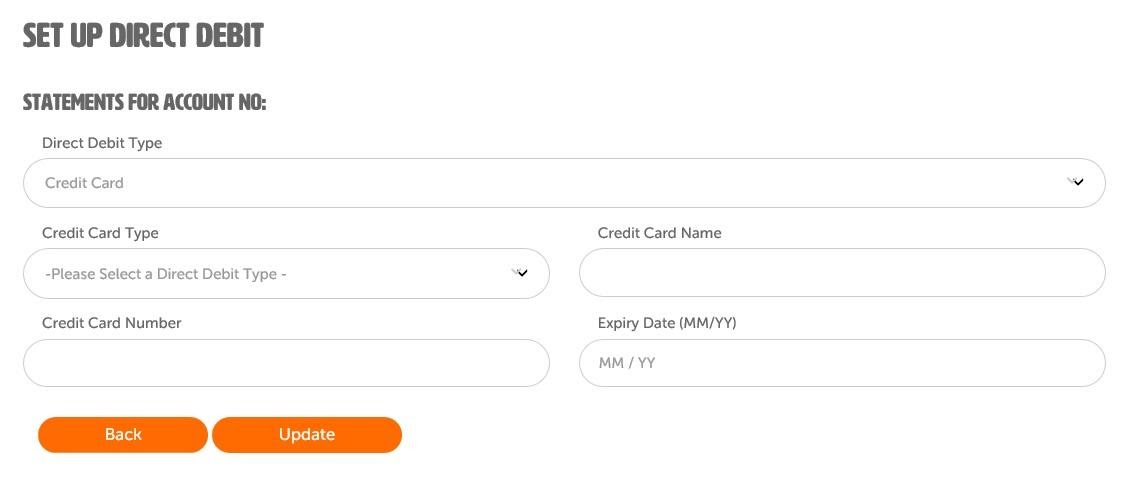Image resolution: width=1134 pixels, height=480 pixels.
Task: Expand the Credit Card Type select box
Action: (286, 273)
